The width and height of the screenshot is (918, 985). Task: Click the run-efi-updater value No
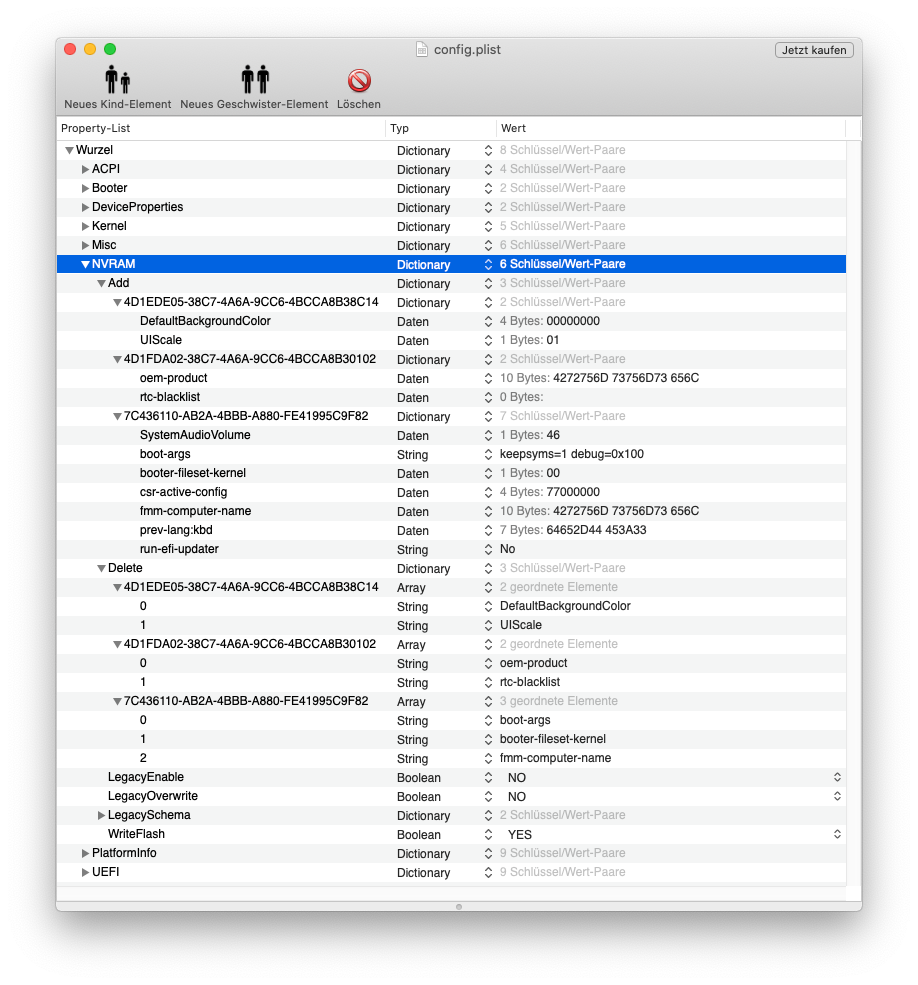pos(508,550)
